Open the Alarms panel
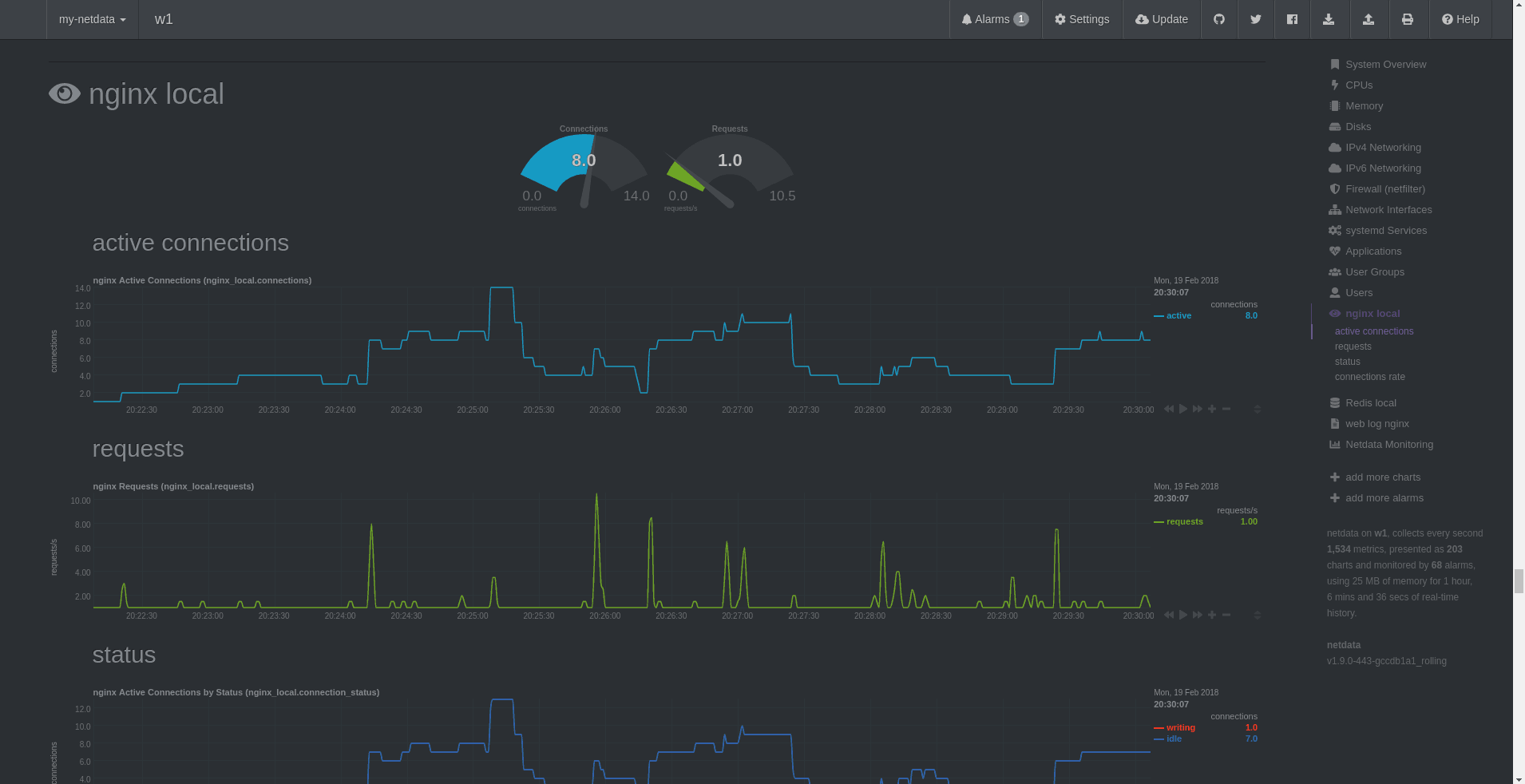The height and width of the screenshot is (784, 1525). [x=995, y=19]
